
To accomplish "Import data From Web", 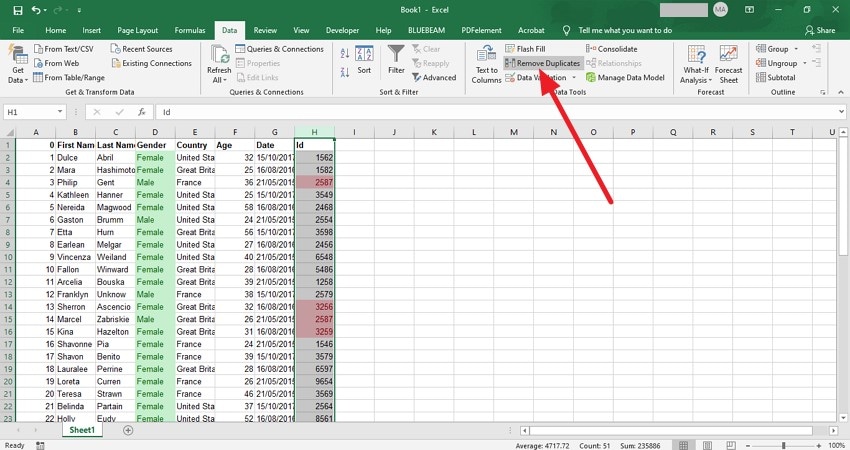I will (56, 63).
